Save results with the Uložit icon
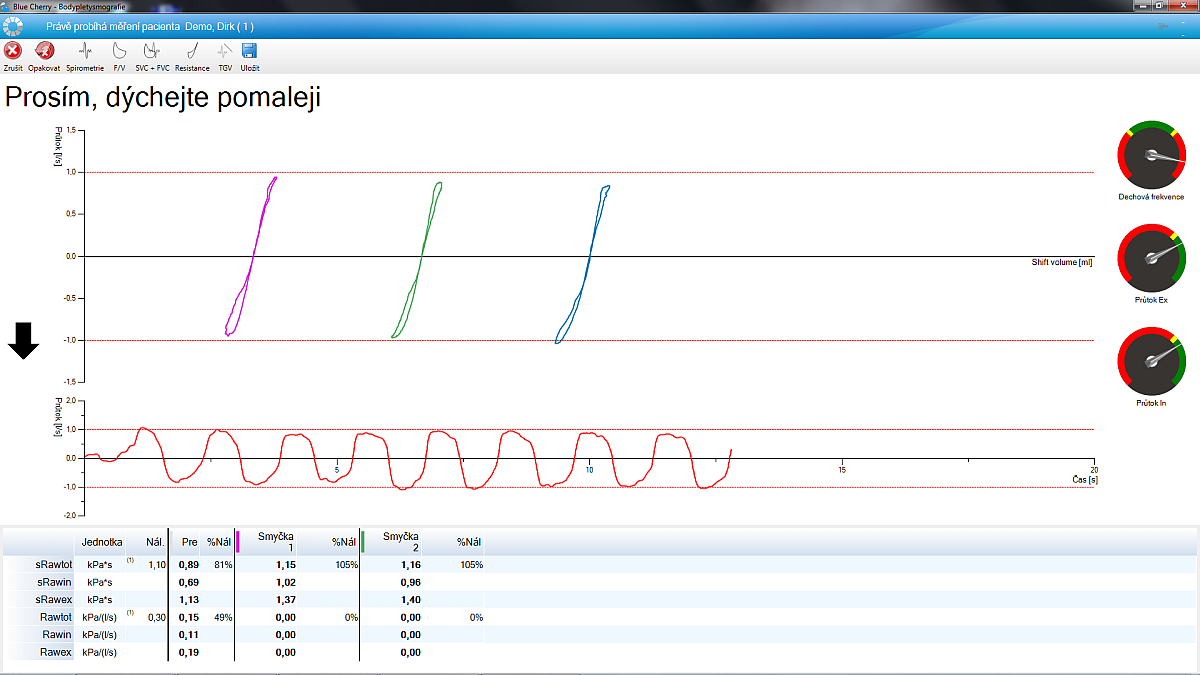Viewport: 1200px width, 675px height. coord(249,53)
